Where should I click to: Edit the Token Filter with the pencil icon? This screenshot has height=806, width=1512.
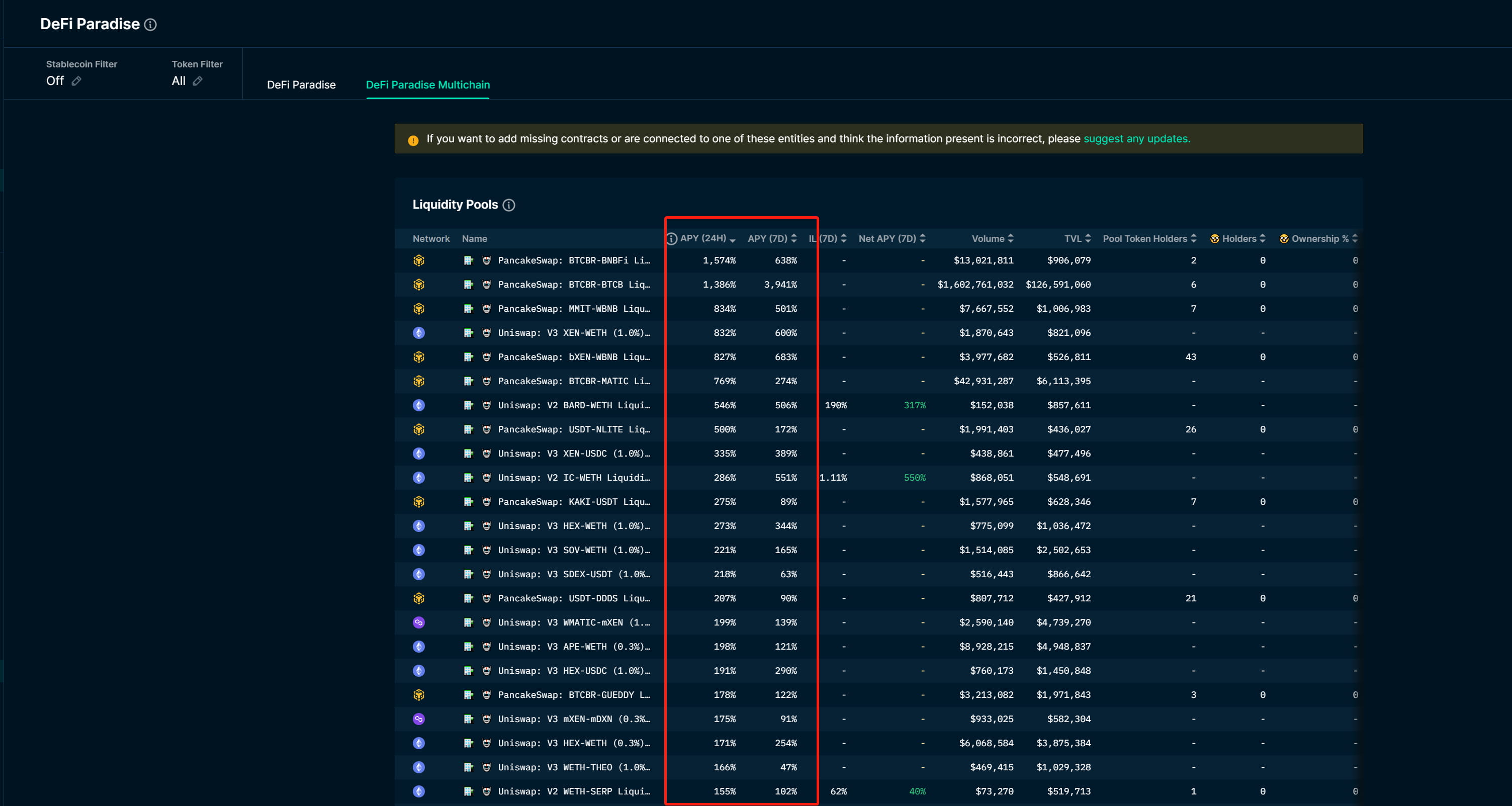pos(198,81)
